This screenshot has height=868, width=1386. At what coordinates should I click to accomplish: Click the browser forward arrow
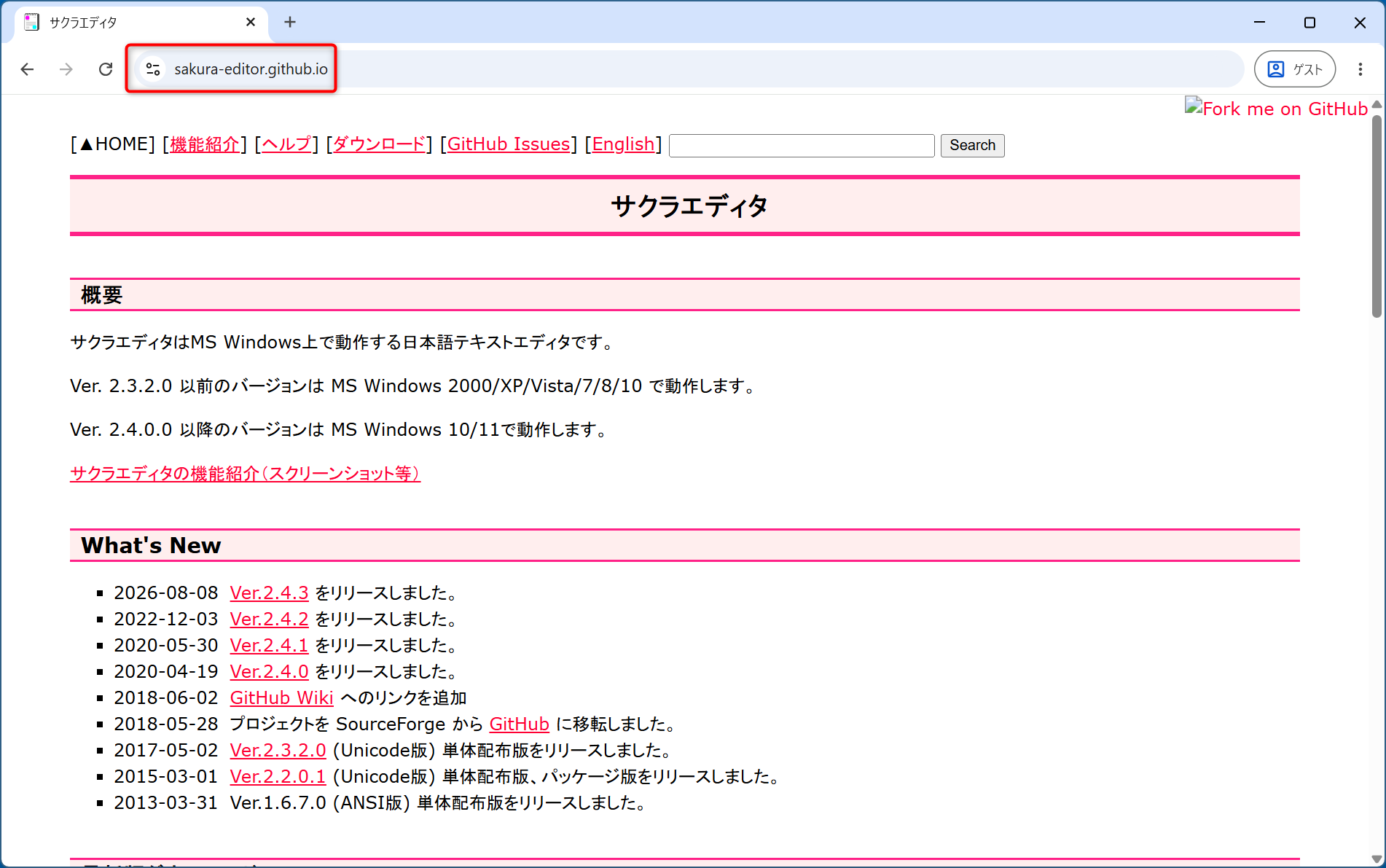click(66, 69)
